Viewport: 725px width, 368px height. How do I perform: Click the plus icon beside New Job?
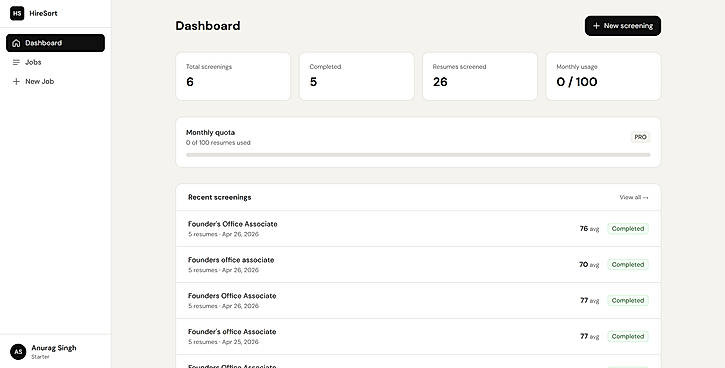[x=16, y=81]
